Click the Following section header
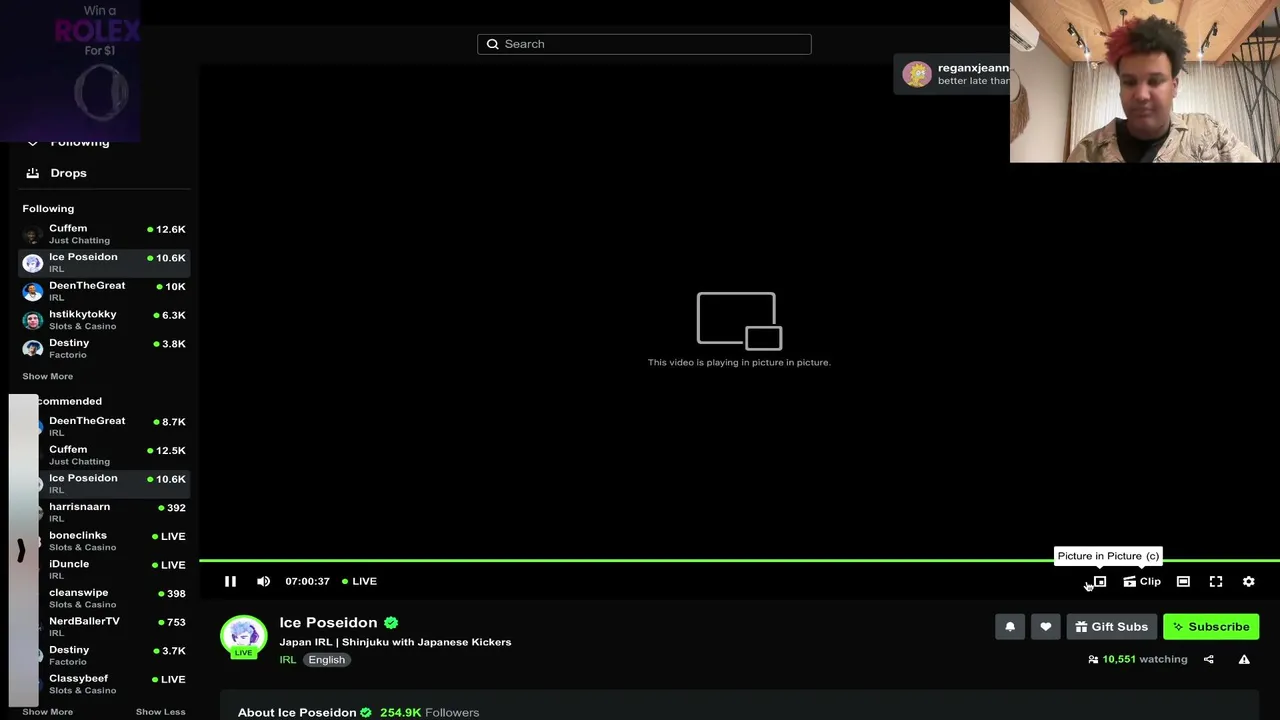The height and width of the screenshot is (720, 1280). 48,209
